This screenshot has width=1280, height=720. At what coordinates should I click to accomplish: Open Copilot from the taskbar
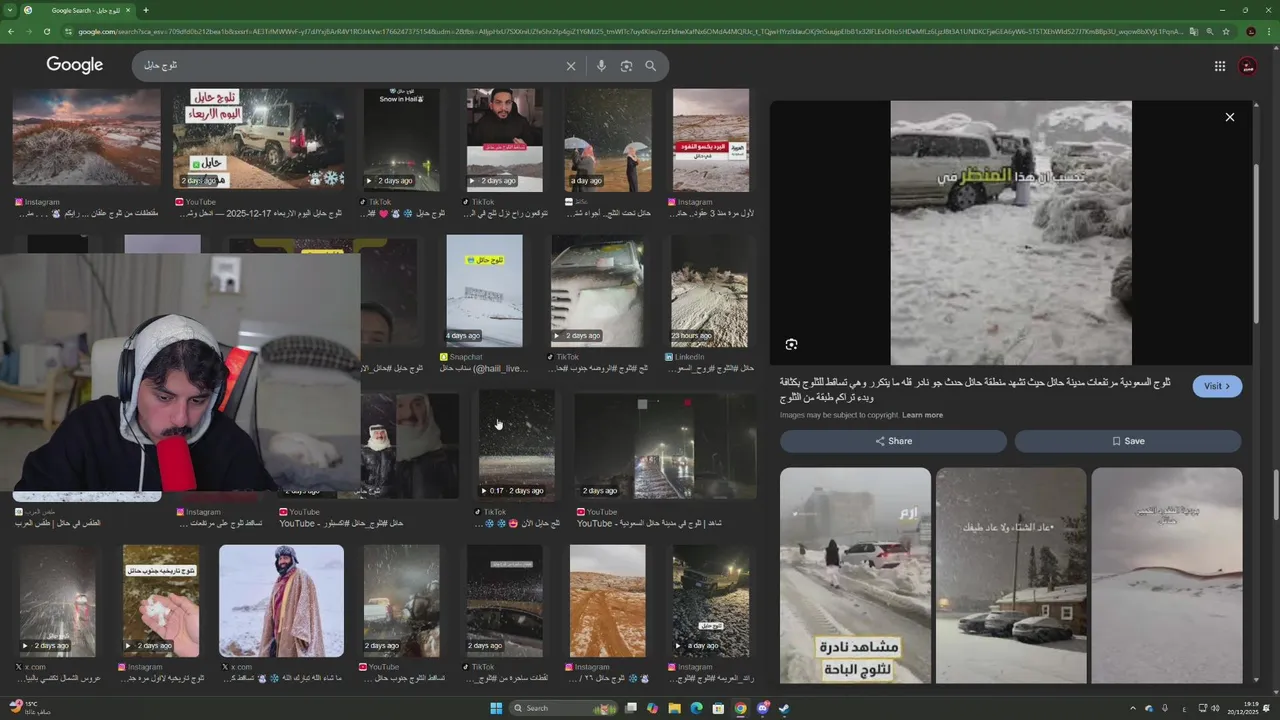point(653,708)
